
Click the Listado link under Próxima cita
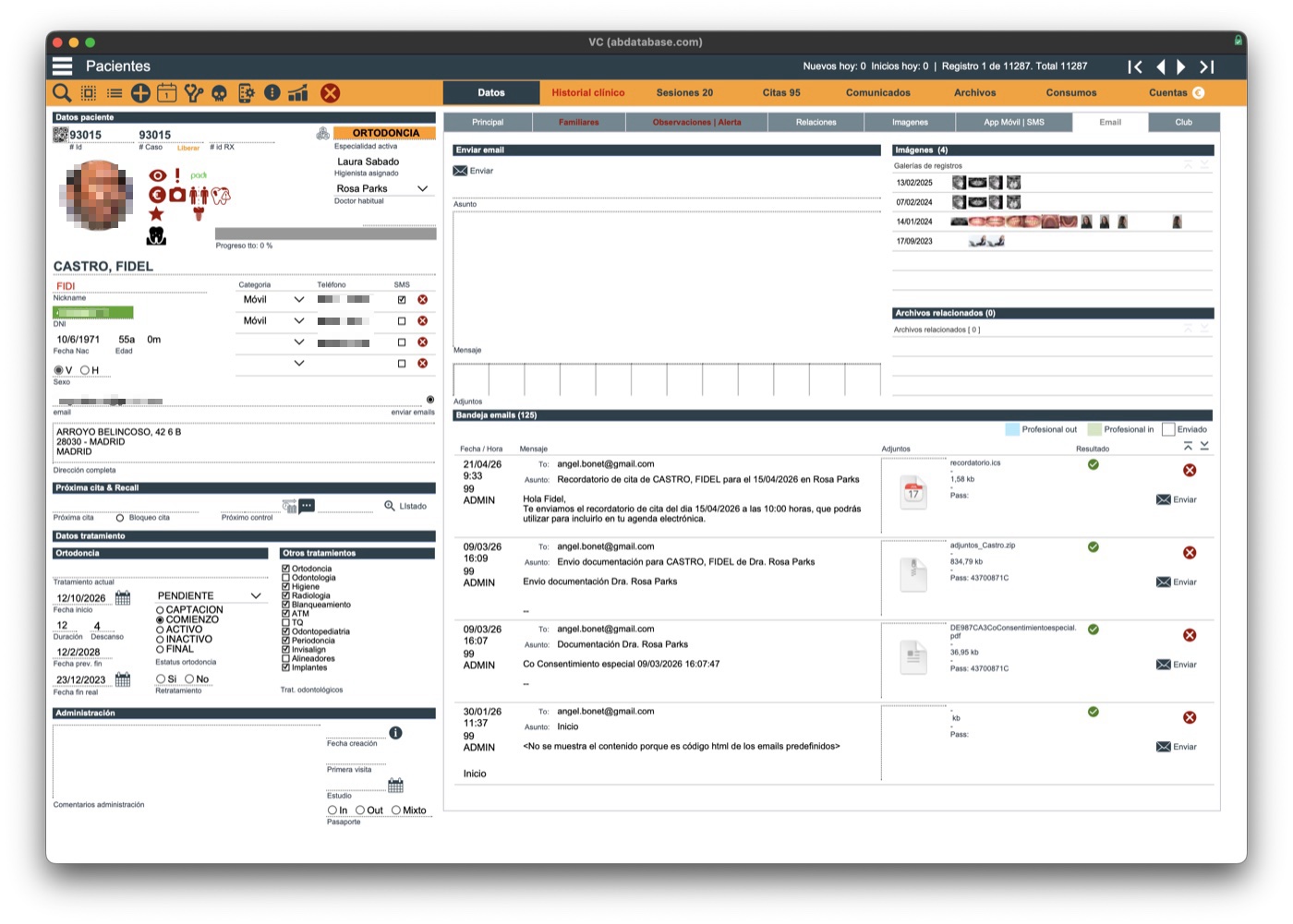pyautogui.click(x=405, y=506)
